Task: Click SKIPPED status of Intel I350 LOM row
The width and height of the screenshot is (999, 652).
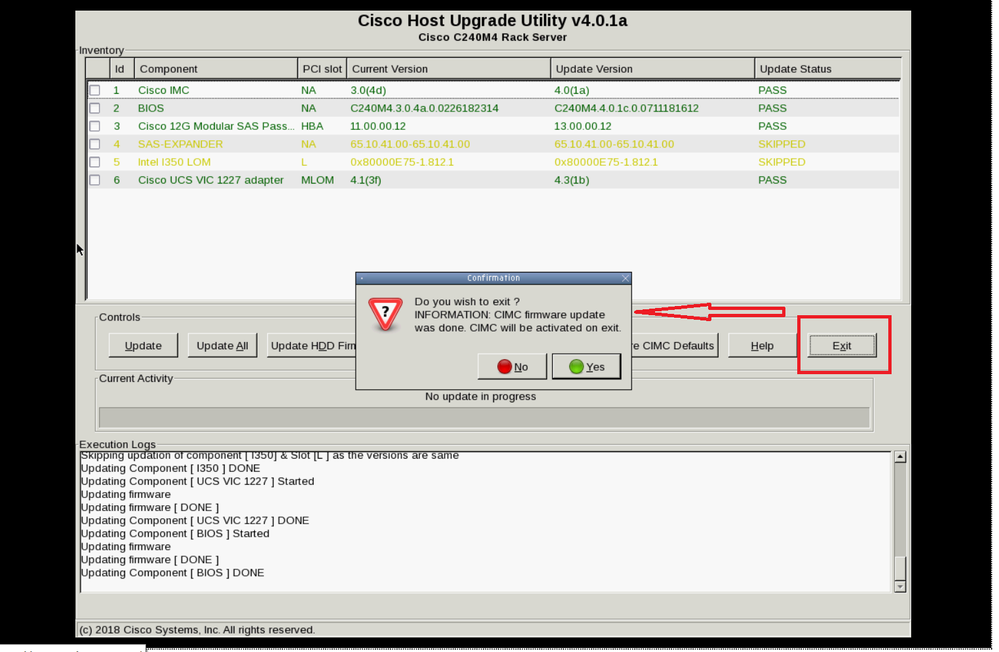Action: (x=782, y=162)
